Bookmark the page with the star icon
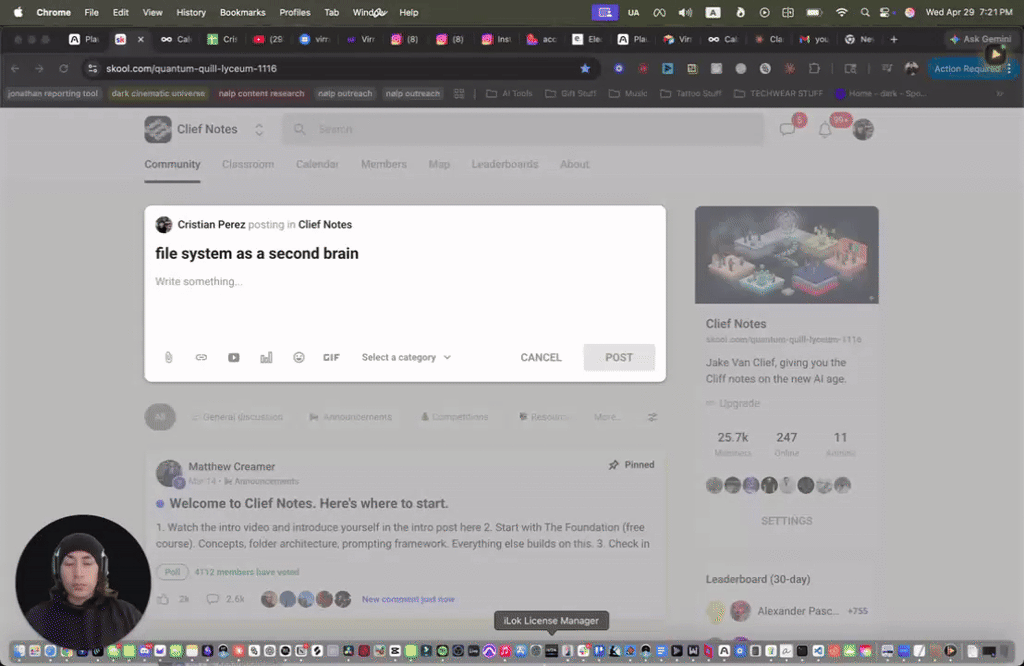This screenshot has width=1024, height=666. click(585, 69)
